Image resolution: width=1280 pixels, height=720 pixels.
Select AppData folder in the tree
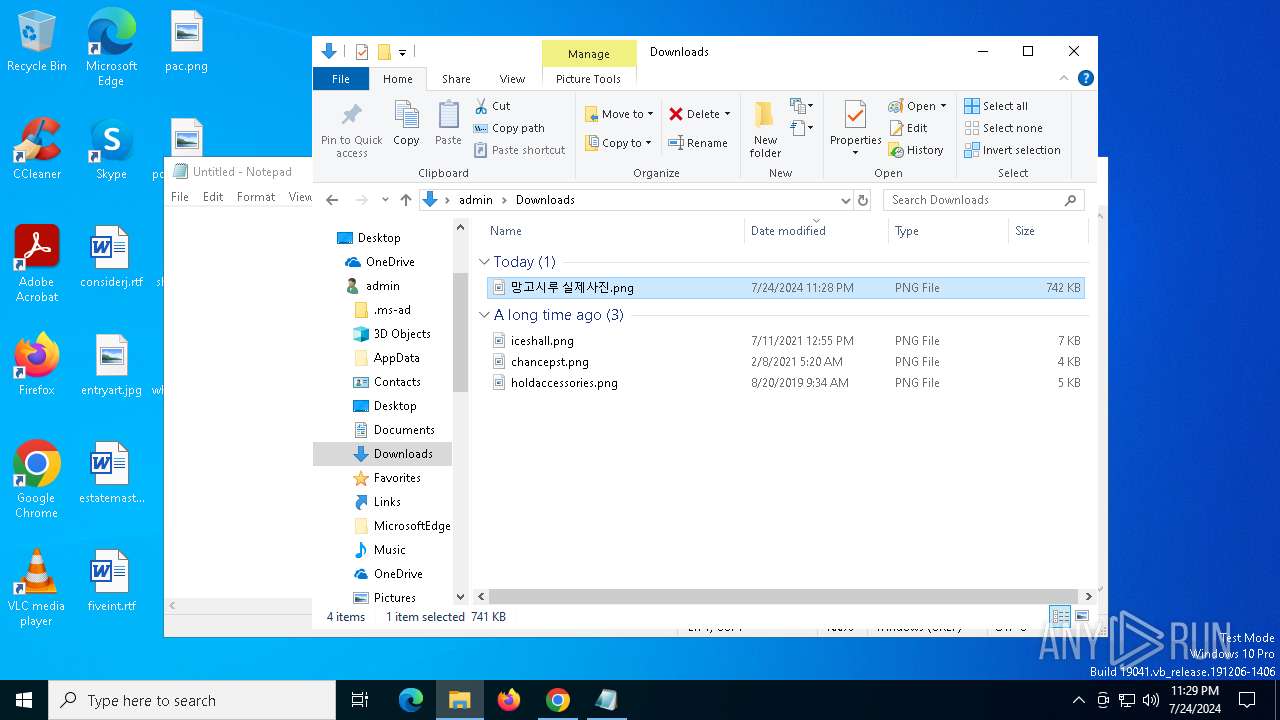tap(397, 358)
